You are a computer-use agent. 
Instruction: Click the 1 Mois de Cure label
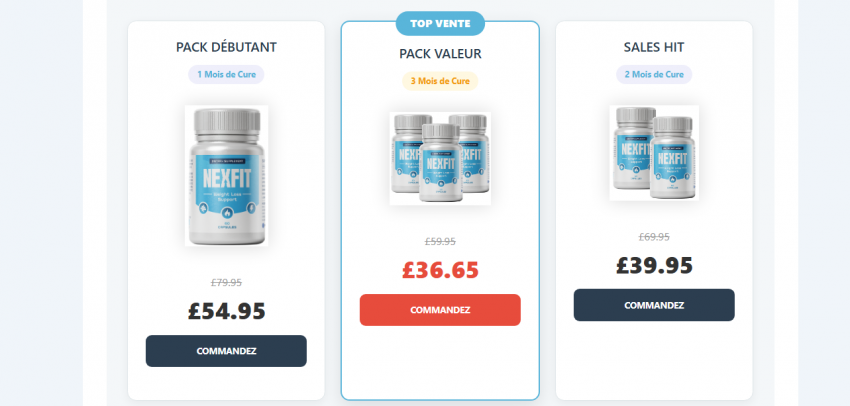[226, 74]
